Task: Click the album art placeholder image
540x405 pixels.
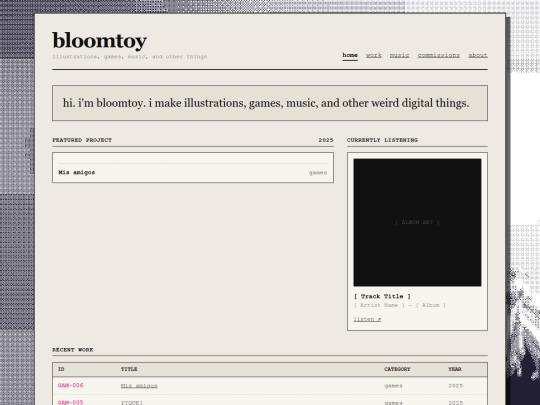Action: [417, 222]
